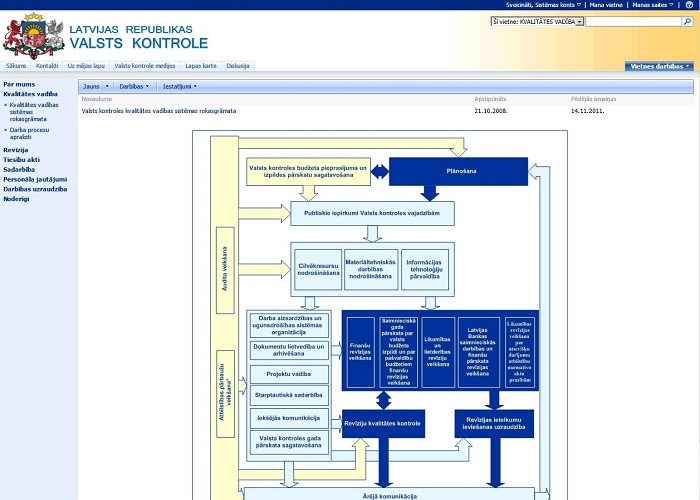This screenshot has width=700, height=500.
Task: Sort by the 'Pēdējās izmaiņas' column header
Action: [593, 99]
